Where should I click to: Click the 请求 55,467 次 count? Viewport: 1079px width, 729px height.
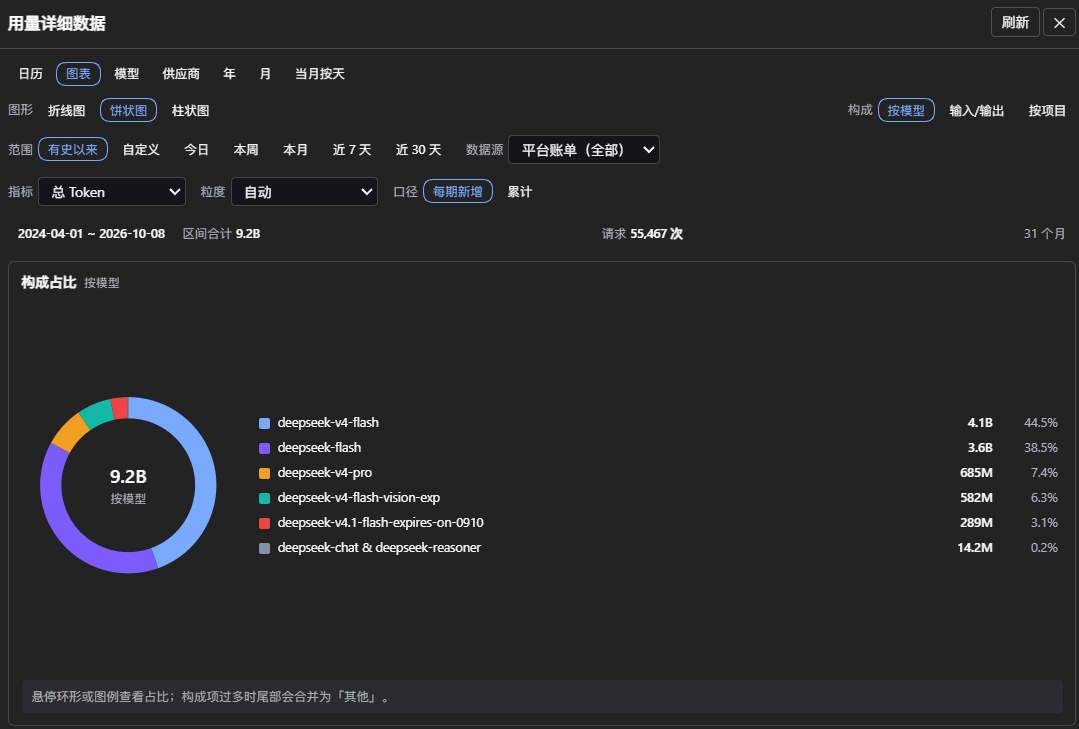[x=642, y=234]
